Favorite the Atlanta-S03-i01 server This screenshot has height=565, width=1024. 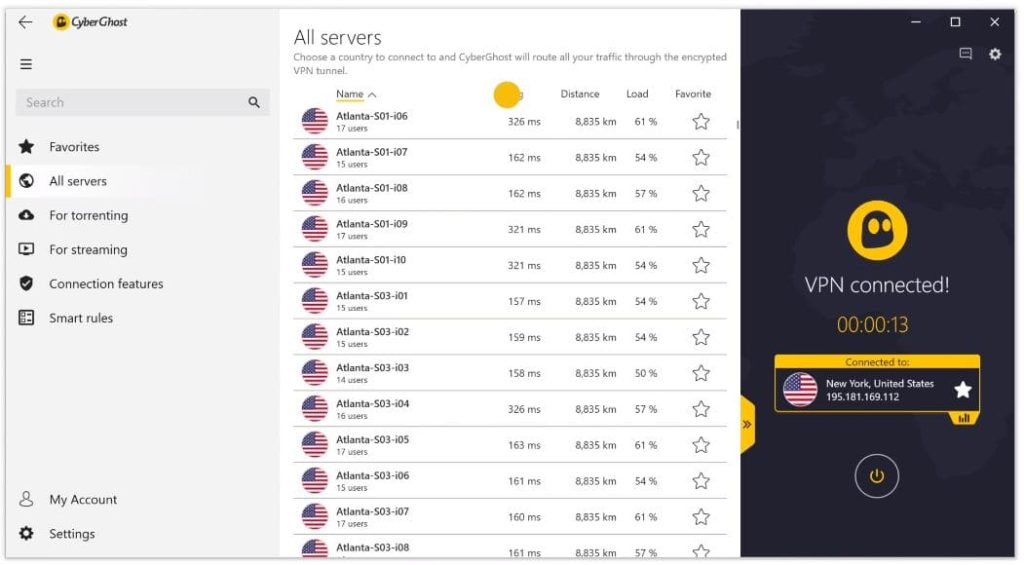(x=701, y=301)
